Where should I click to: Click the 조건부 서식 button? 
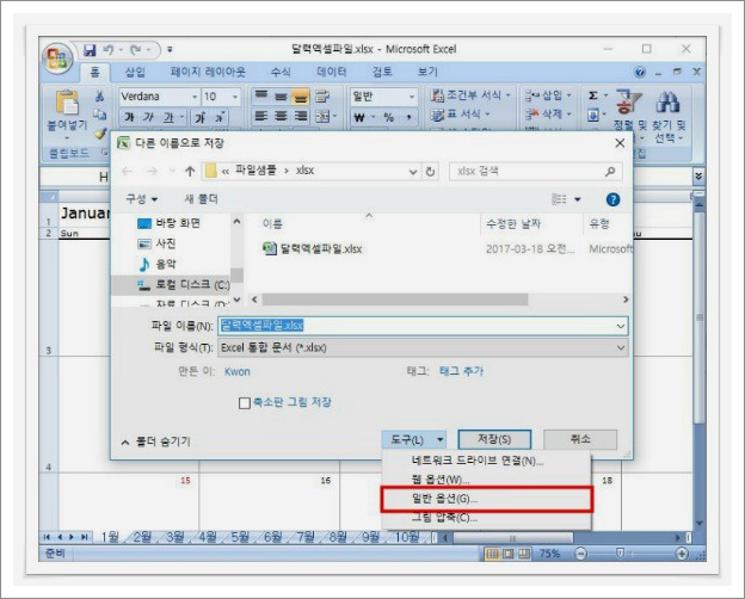pos(471,96)
